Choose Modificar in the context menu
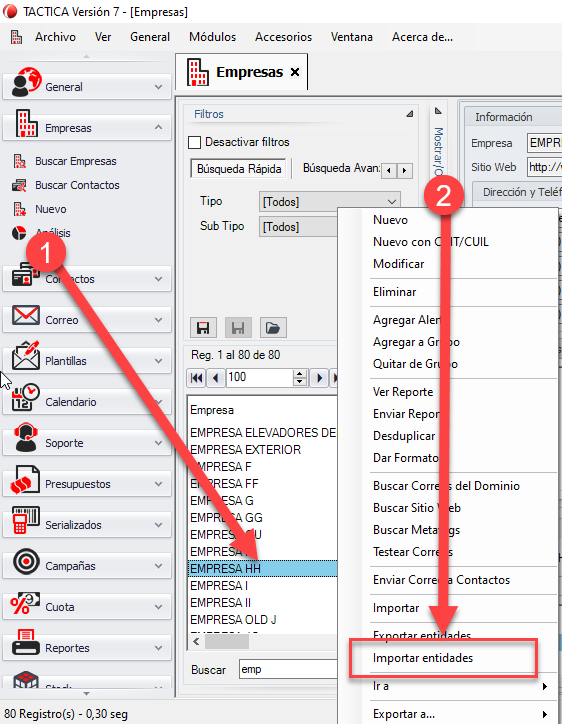The height and width of the screenshot is (724, 562). (x=399, y=264)
